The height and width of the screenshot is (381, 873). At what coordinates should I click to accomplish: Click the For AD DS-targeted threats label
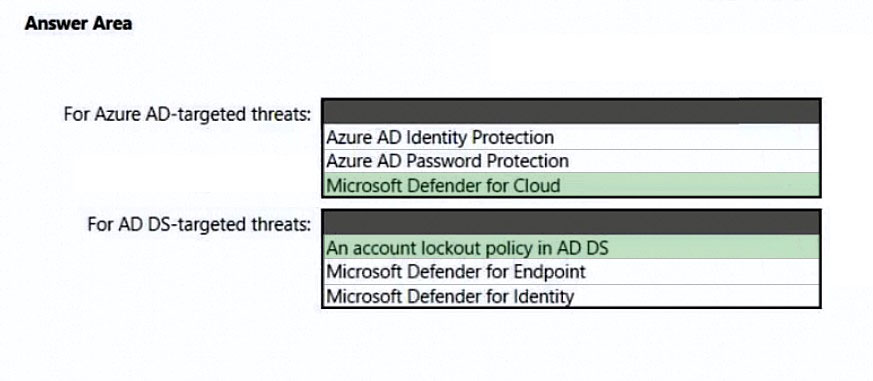tap(199, 224)
